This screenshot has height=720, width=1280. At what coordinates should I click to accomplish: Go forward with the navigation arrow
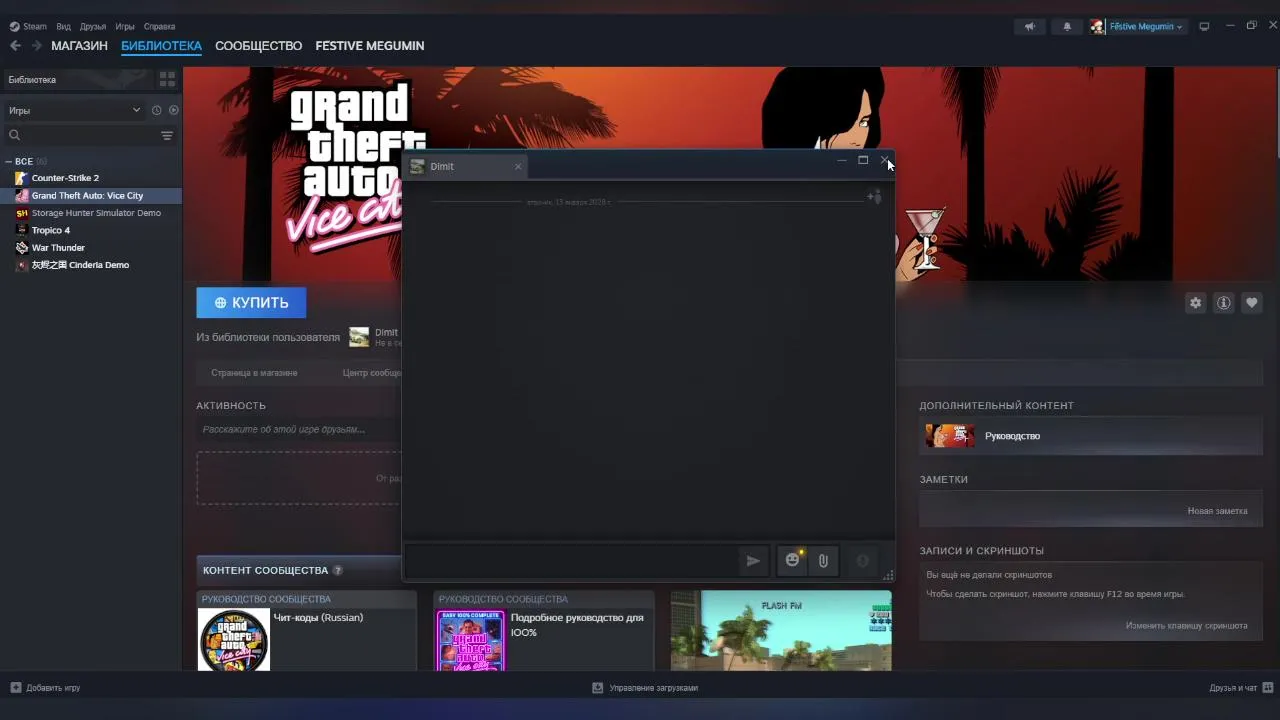tap(37, 46)
